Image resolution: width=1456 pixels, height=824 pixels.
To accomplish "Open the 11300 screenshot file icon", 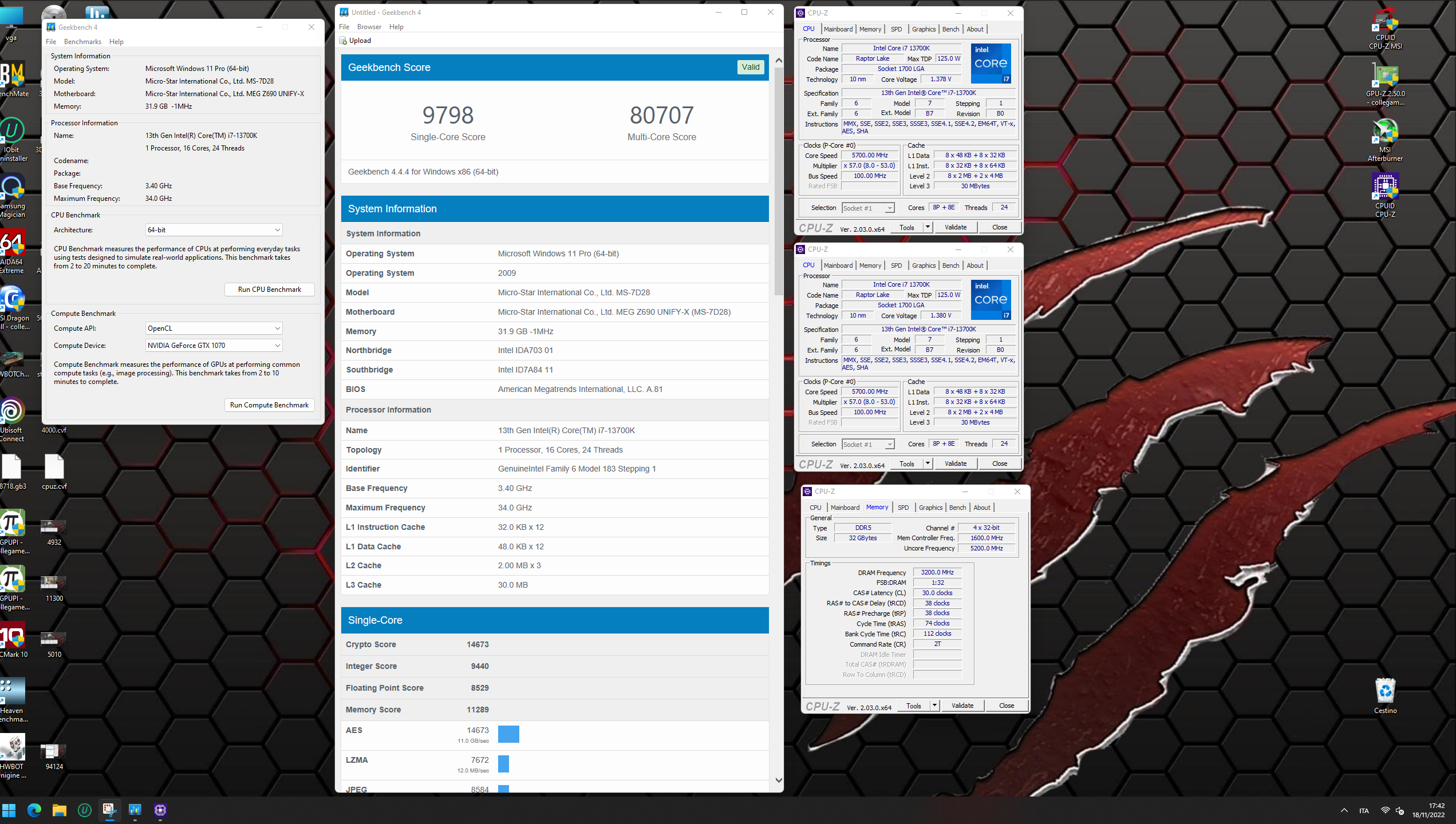I will point(54,588).
